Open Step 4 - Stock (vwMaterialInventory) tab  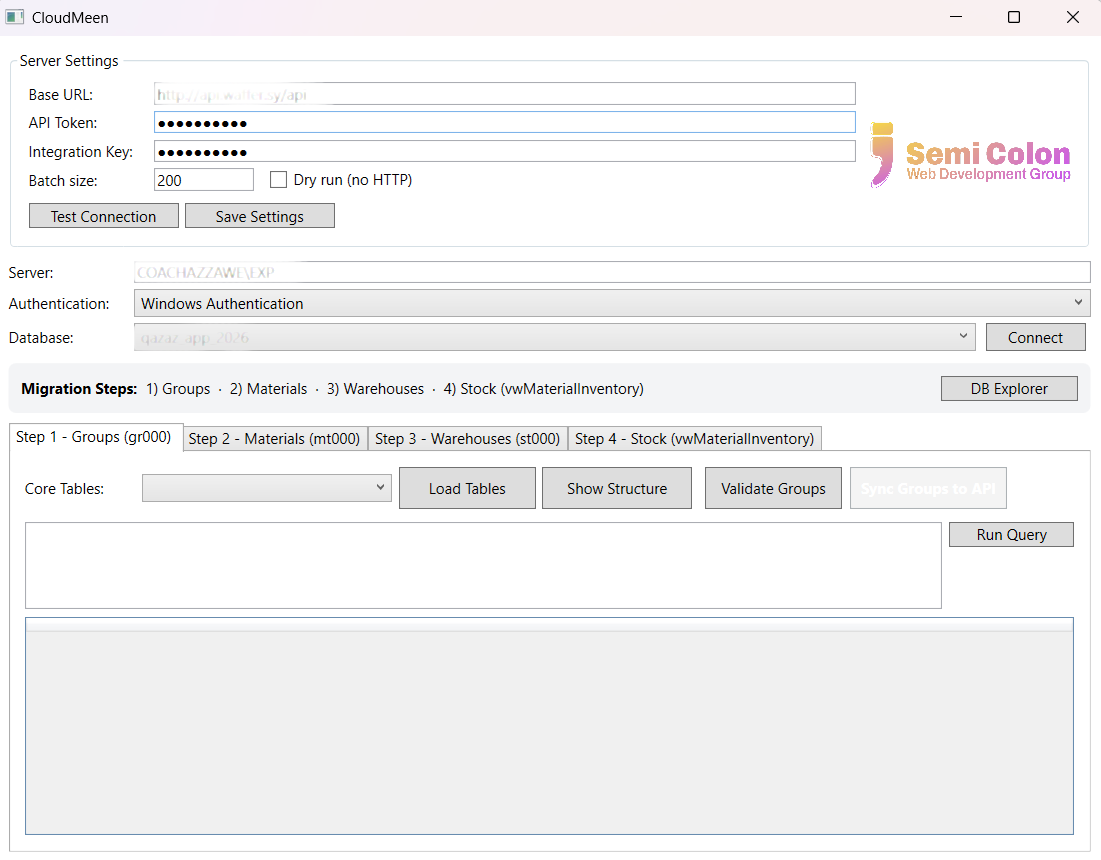(x=694, y=439)
